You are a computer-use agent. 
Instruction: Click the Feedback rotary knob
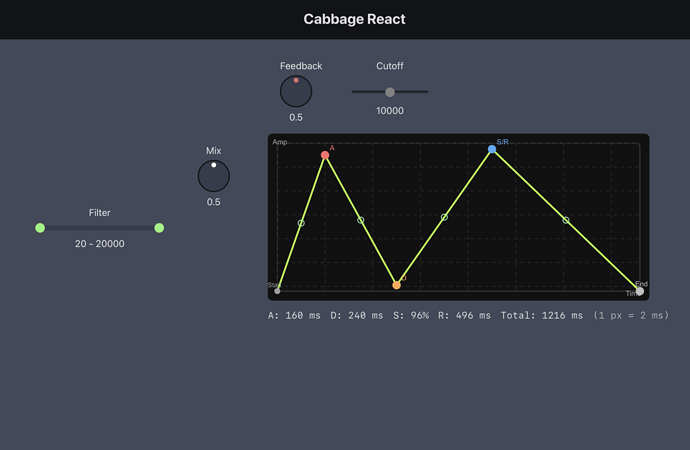click(296, 91)
